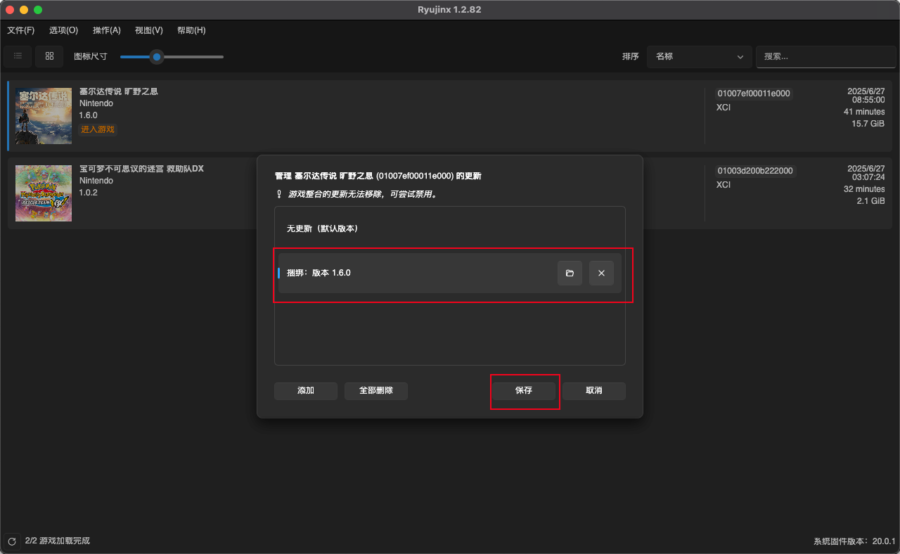Image resolution: width=900 pixels, height=554 pixels.
Task: Click 系统固件版本: 20.0.1 in status bar
Action: tap(854, 541)
